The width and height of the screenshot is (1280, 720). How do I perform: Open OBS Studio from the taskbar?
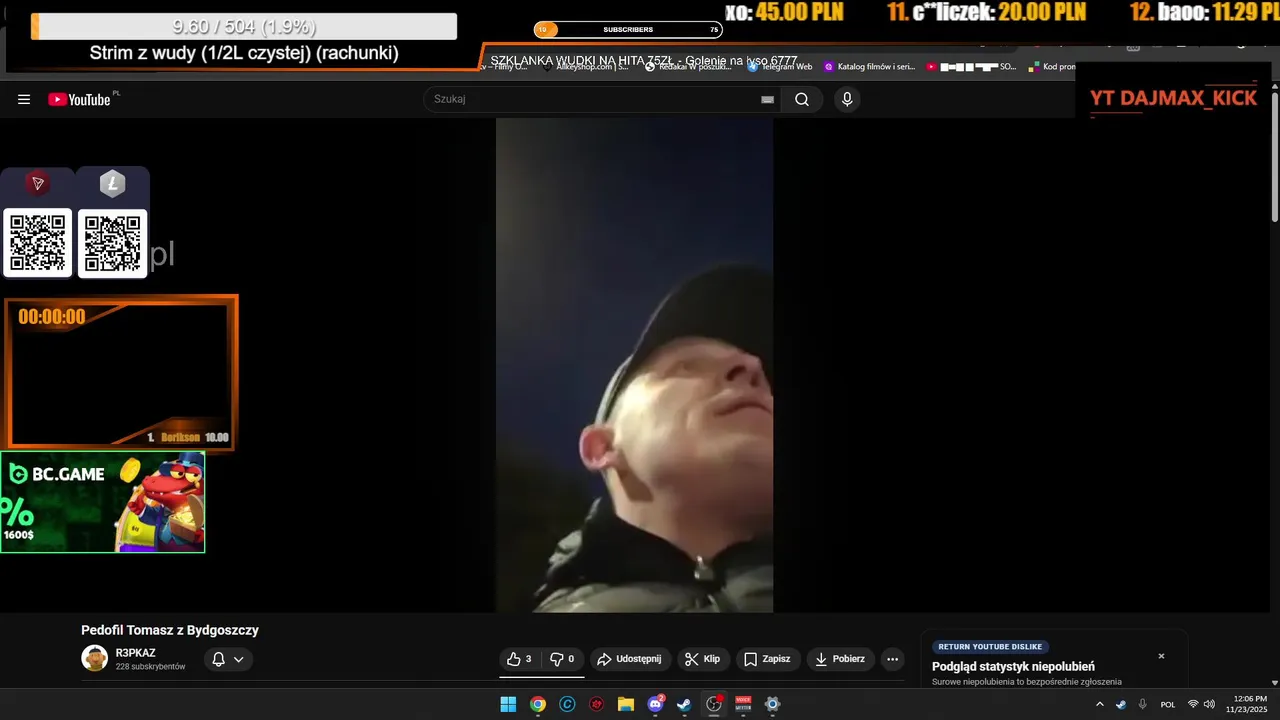point(714,704)
